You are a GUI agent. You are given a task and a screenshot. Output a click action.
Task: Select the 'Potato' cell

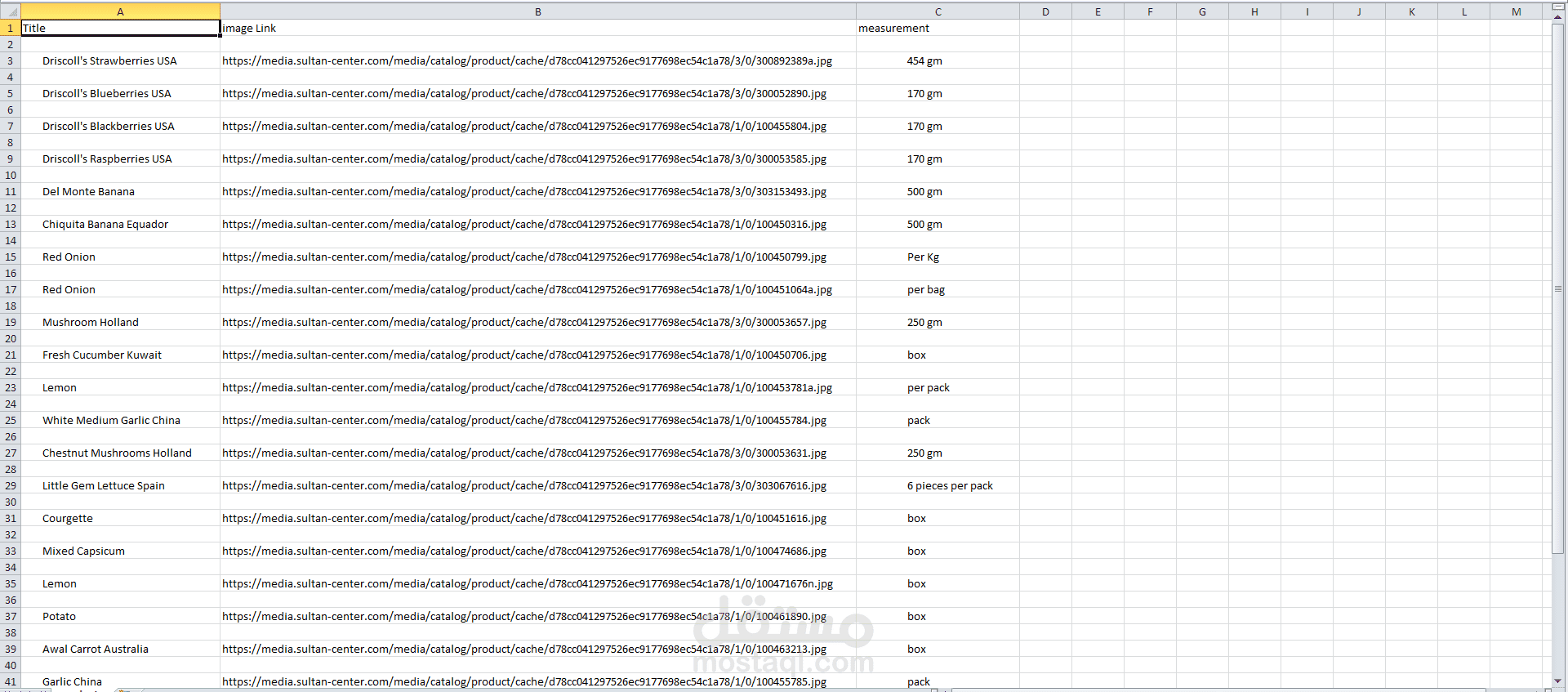coord(120,616)
